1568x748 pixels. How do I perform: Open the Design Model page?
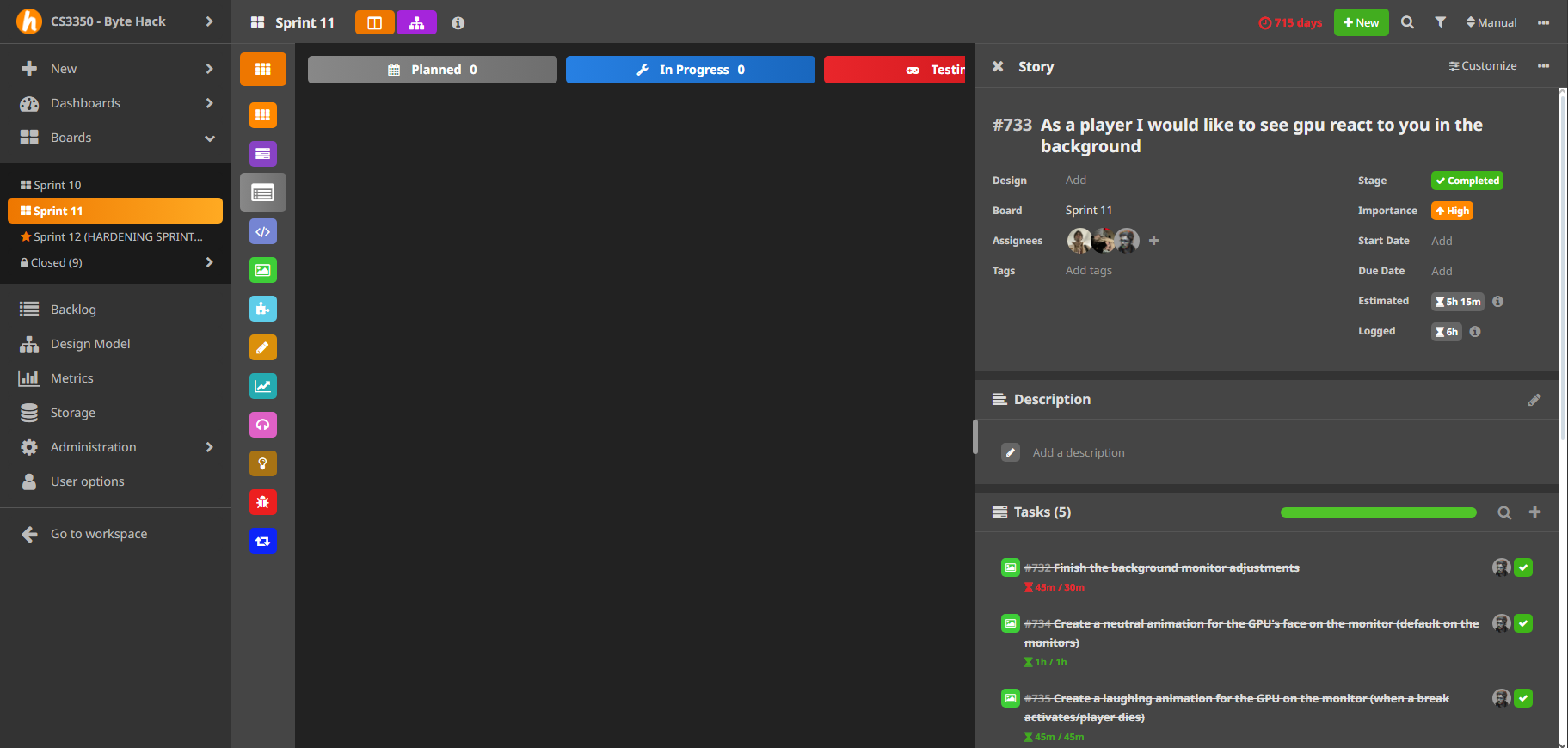click(x=90, y=344)
